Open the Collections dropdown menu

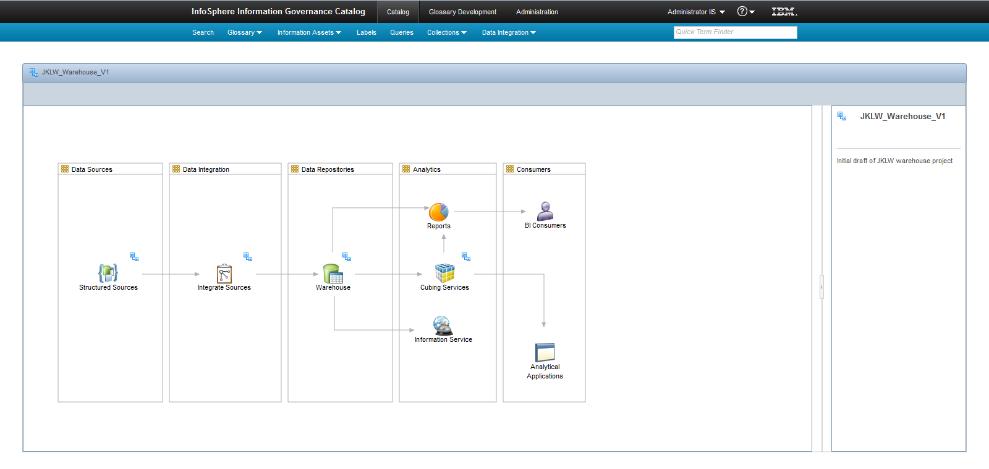[x=447, y=32]
